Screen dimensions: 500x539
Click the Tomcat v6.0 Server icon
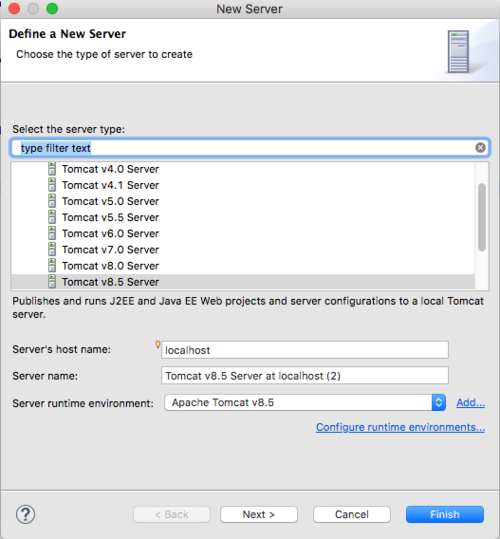tap(52, 233)
